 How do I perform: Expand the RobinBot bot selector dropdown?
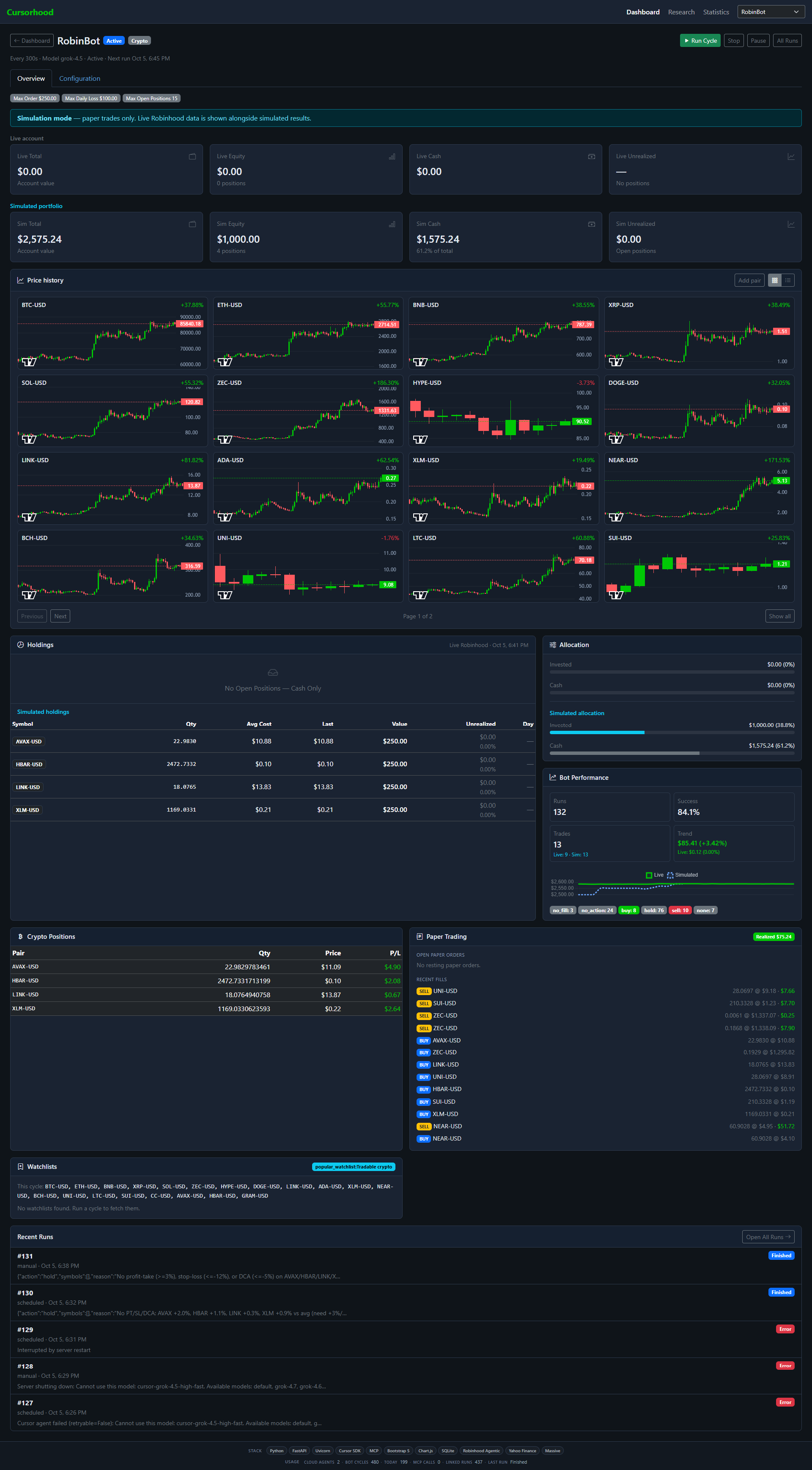tap(771, 12)
